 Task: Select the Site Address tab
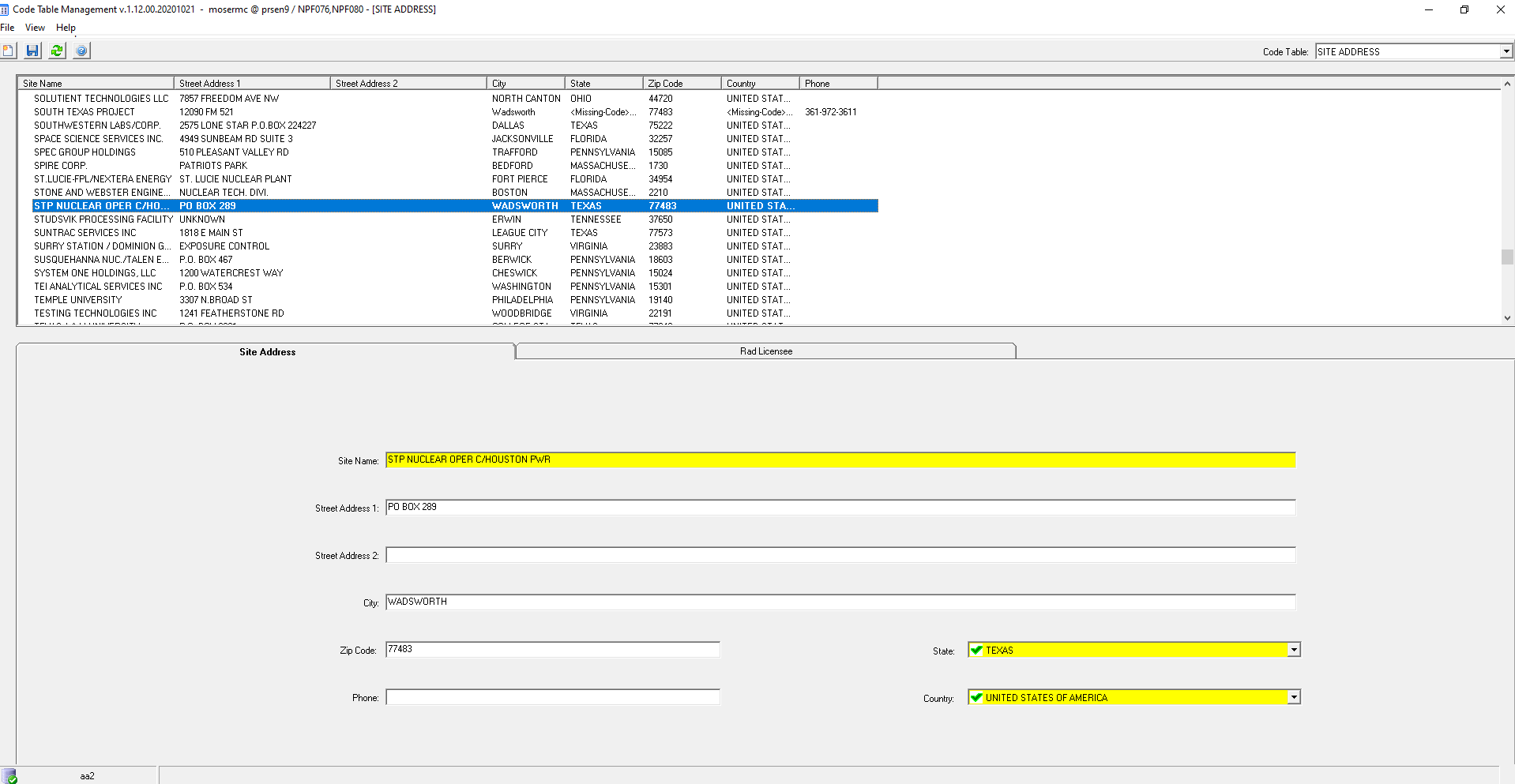[x=267, y=352]
